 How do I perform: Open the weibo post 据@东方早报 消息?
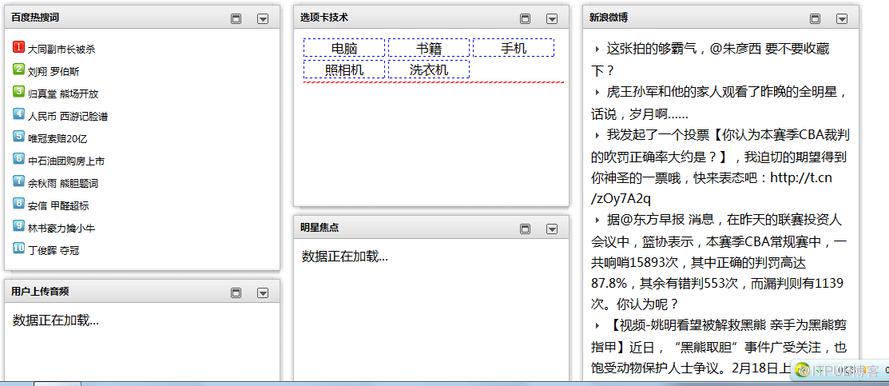pyautogui.click(x=719, y=261)
